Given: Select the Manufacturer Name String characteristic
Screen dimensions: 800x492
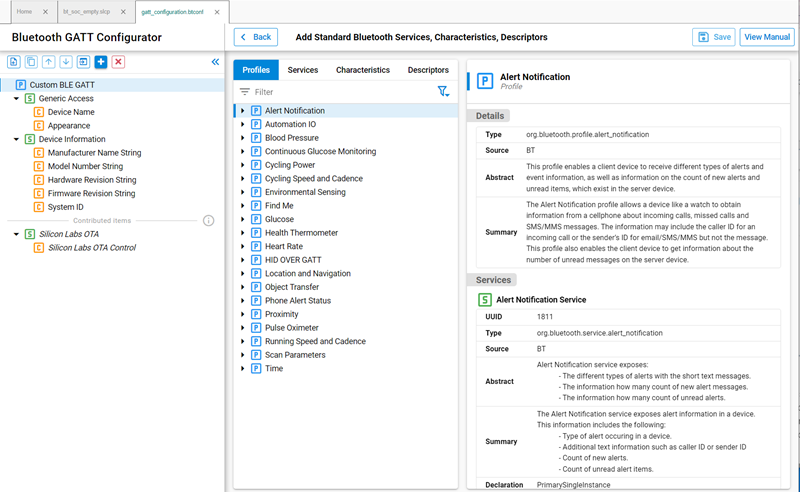Looking at the screenshot, I should click(94, 153).
